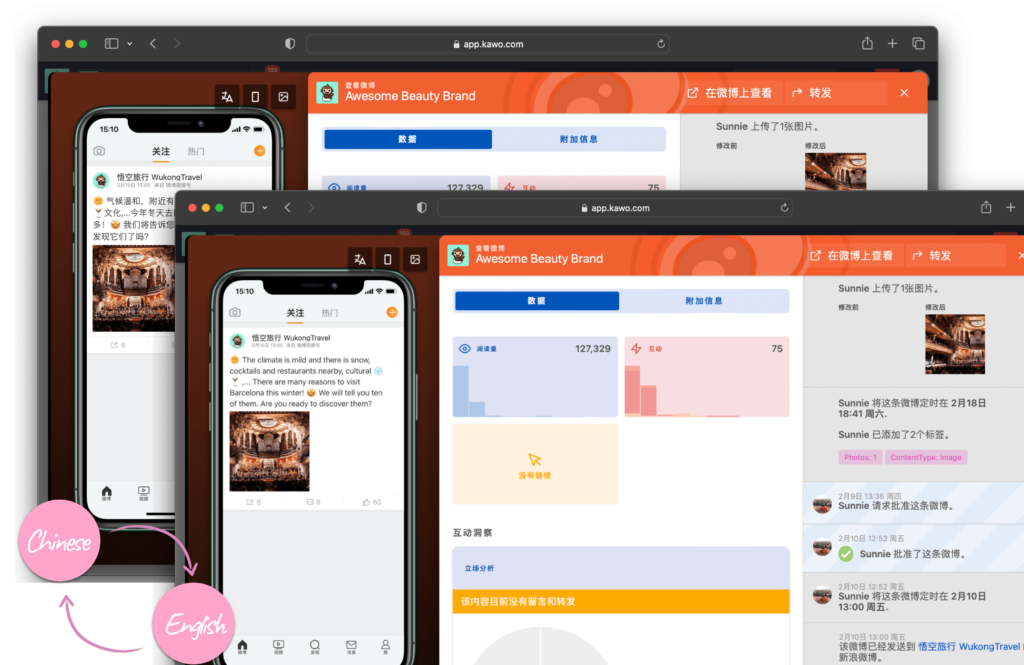1024x665 pixels.
Task: Go back in the back Safari window
Action: (153, 44)
